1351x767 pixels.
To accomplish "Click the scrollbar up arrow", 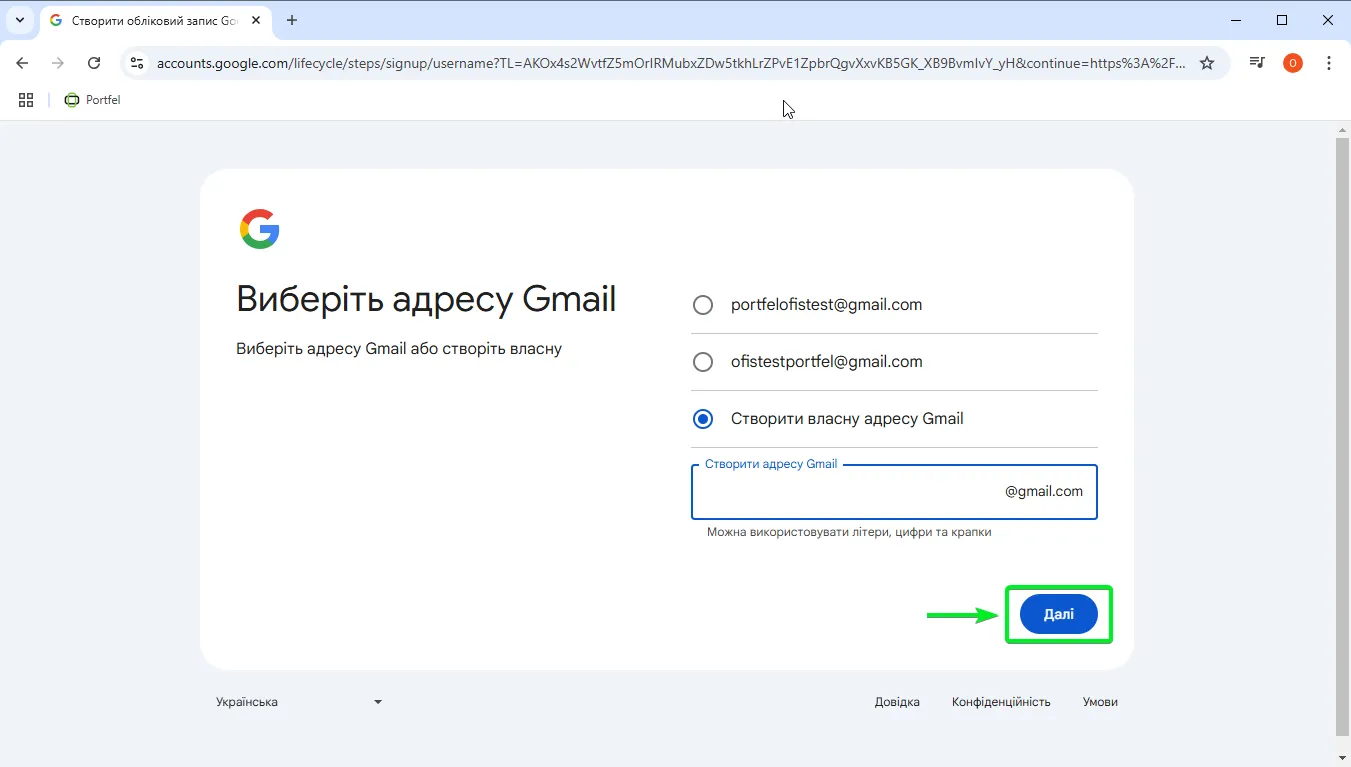I will coord(1343,130).
